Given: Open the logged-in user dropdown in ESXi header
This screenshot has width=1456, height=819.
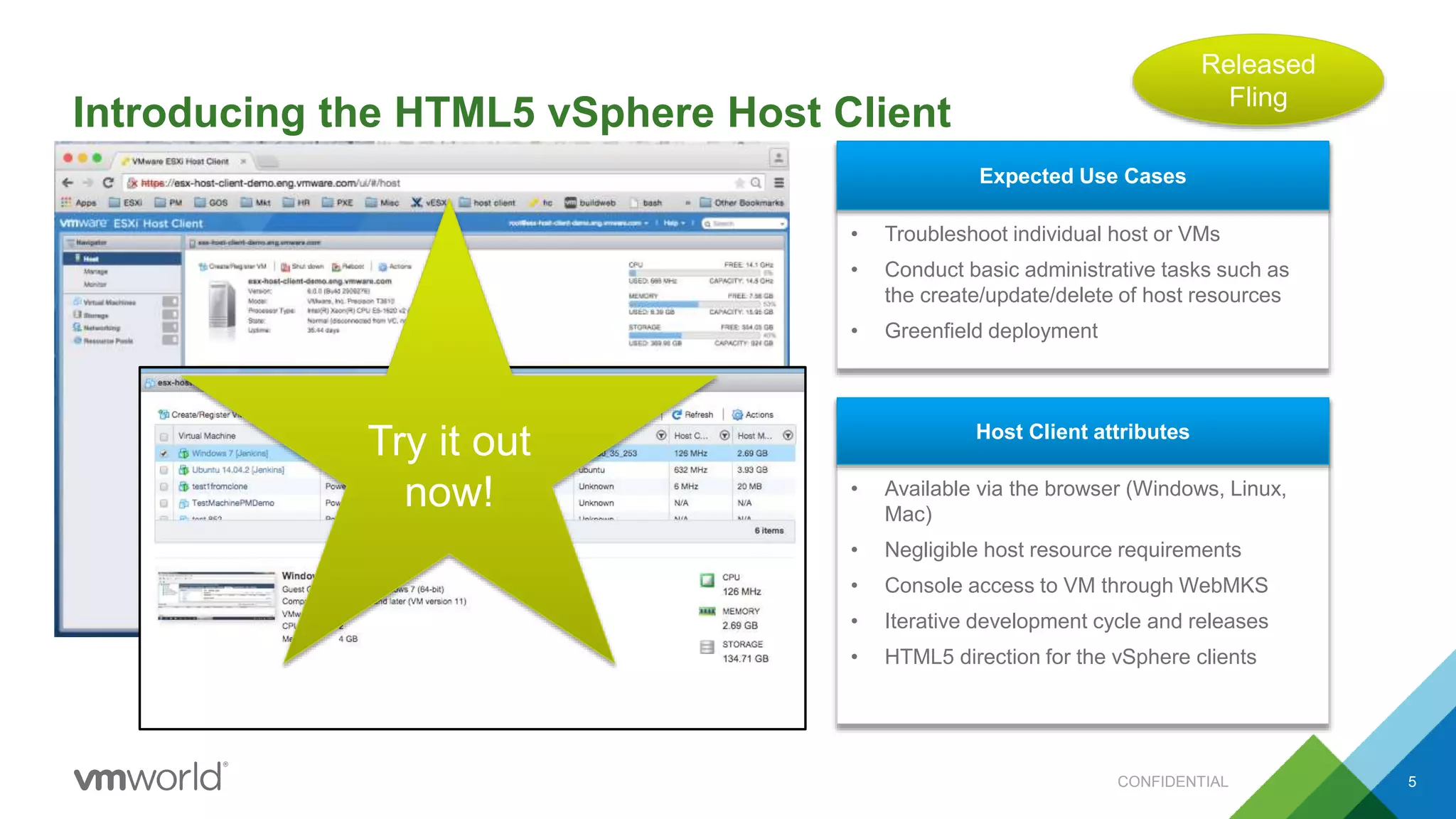Looking at the screenshot, I should [579, 223].
